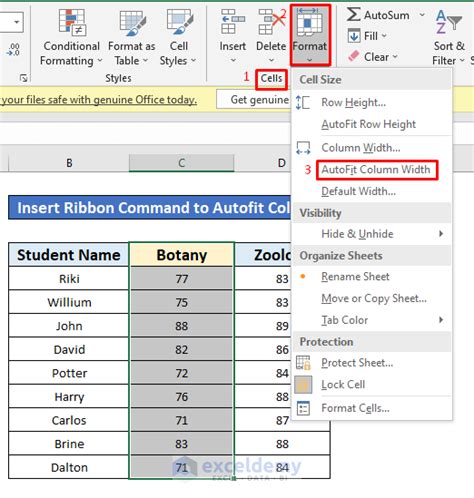Open Hide & Unhide menu entry
This screenshot has width=474, height=498.
pos(372,234)
